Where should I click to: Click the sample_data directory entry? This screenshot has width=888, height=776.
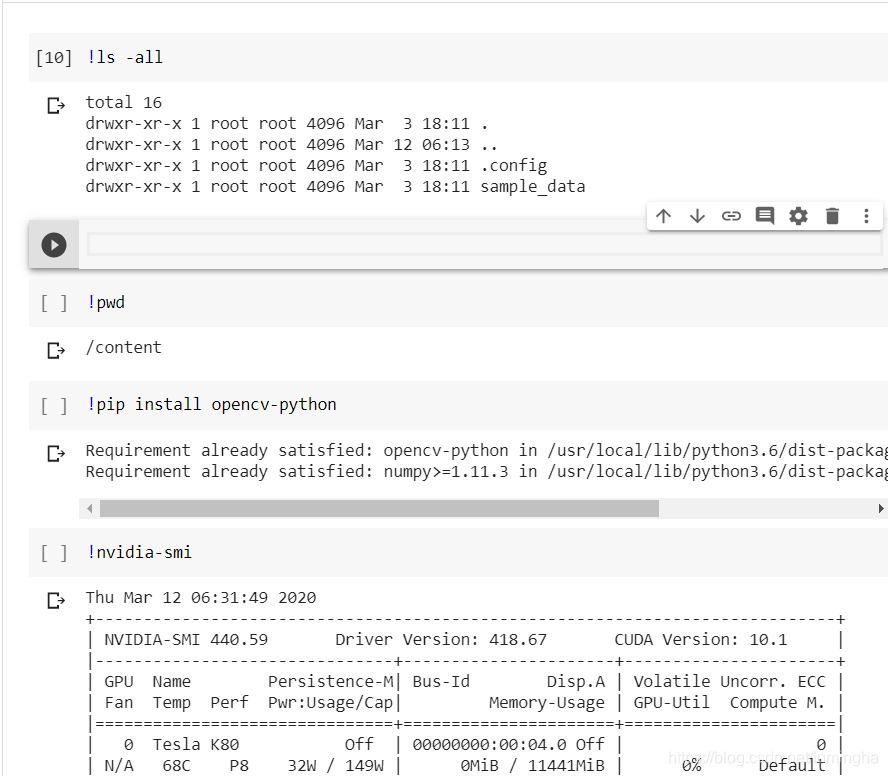click(x=533, y=186)
